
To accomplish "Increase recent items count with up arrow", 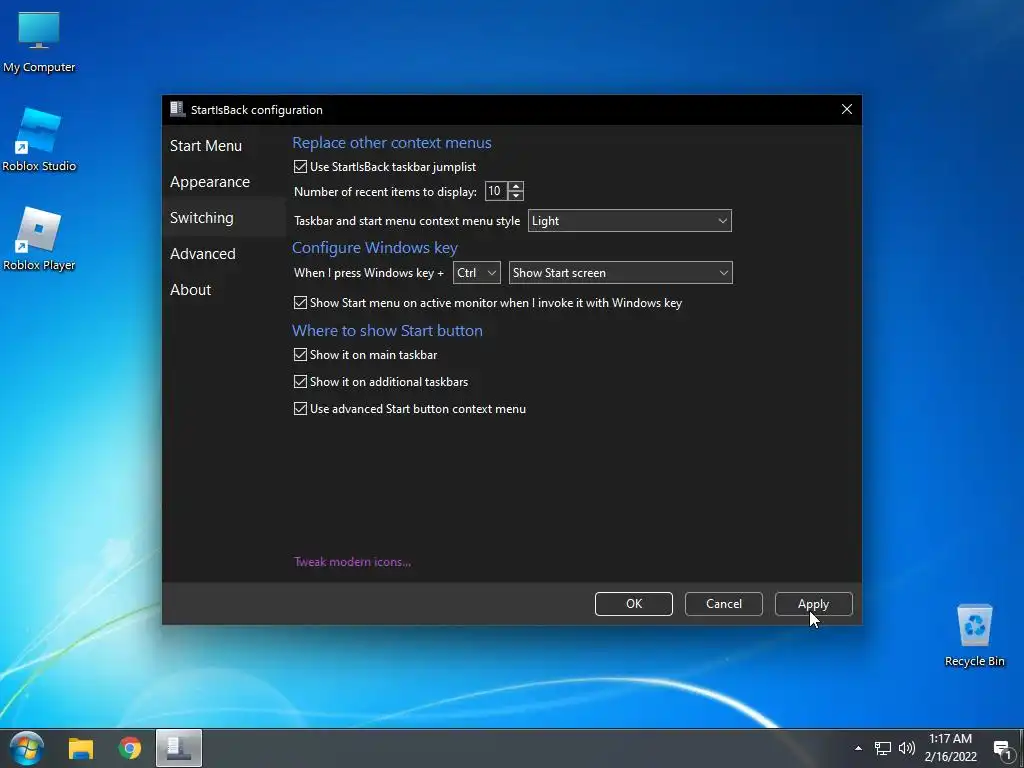I will click(x=516, y=186).
